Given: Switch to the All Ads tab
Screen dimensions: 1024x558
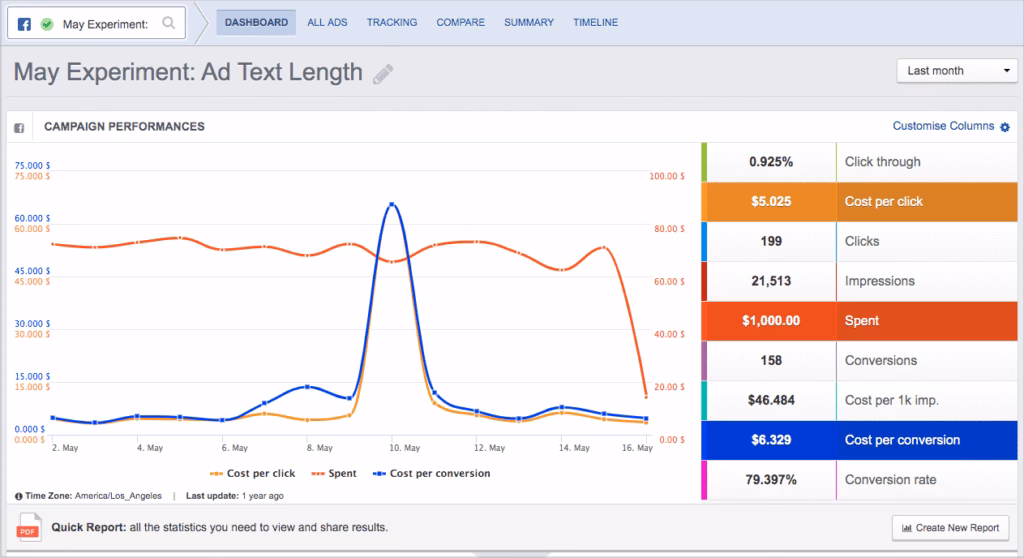Looking at the screenshot, I should coord(327,22).
